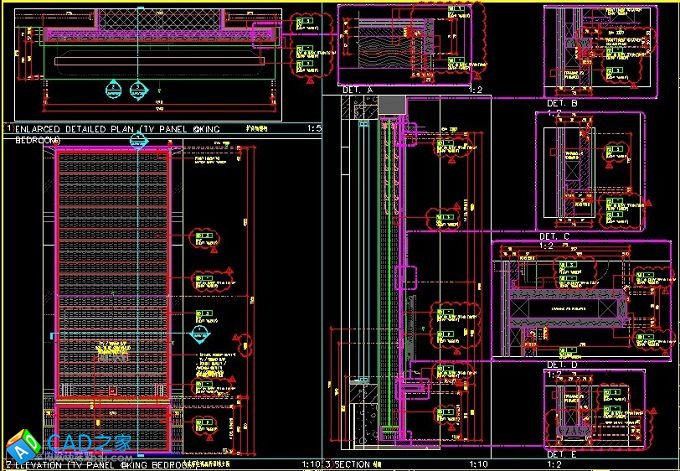680x471 pixels.
Task: Click the DET. D label
Action: [x=562, y=364]
